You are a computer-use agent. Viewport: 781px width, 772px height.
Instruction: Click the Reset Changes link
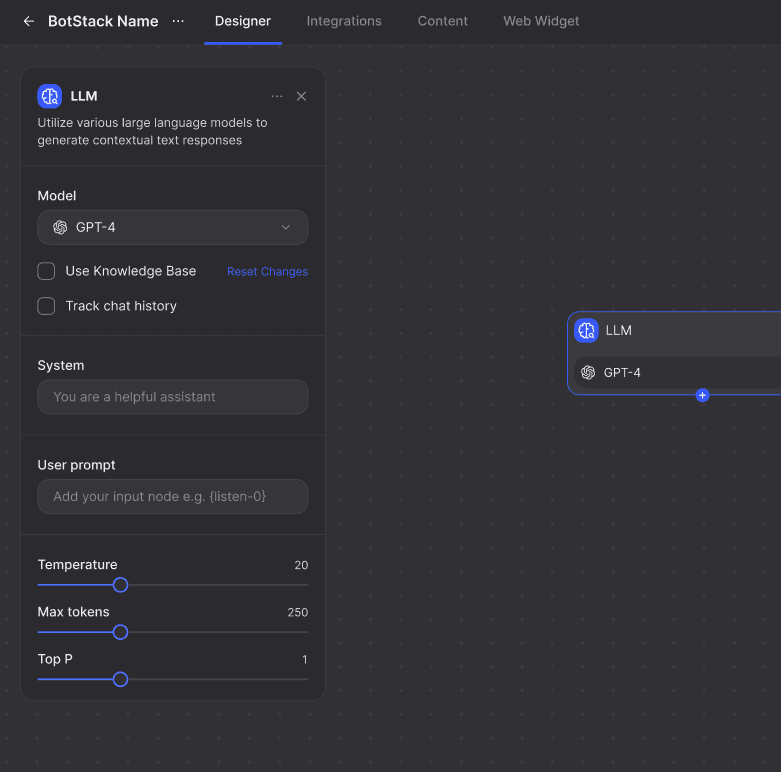pyautogui.click(x=267, y=272)
